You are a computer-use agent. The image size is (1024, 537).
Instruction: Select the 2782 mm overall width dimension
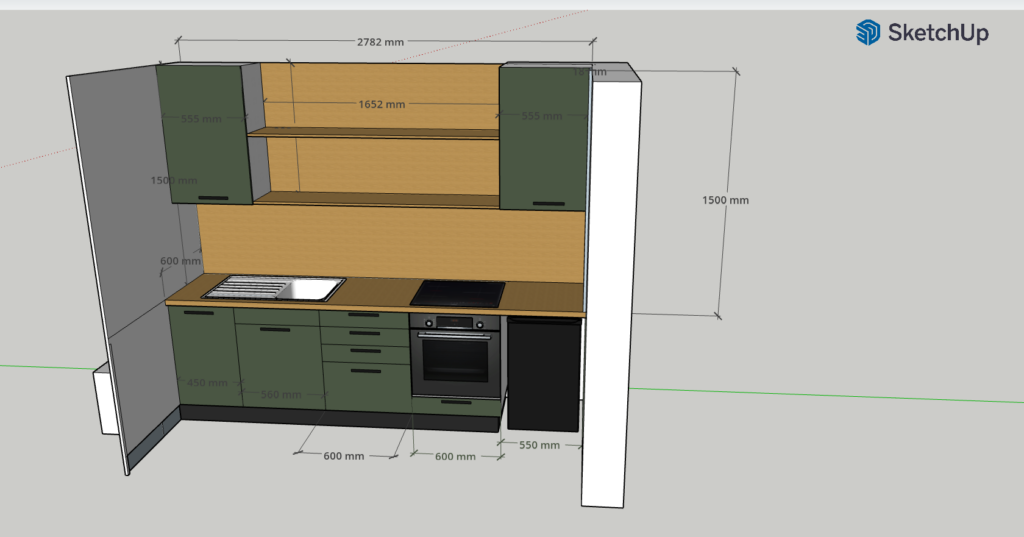click(x=381, y=42)
